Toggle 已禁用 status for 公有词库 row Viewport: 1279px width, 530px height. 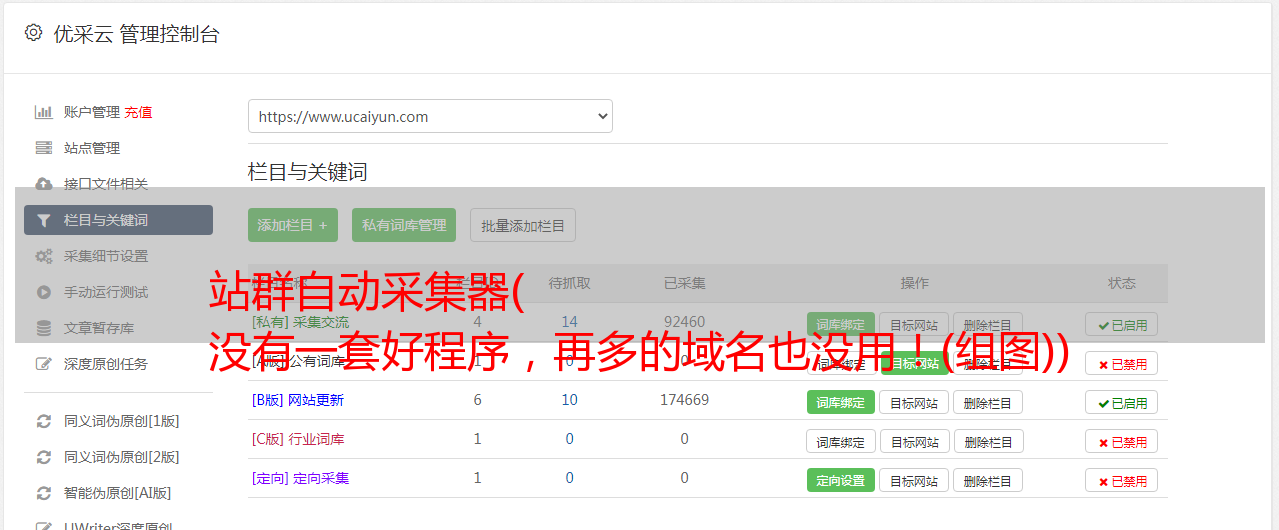pos(1122,363)
